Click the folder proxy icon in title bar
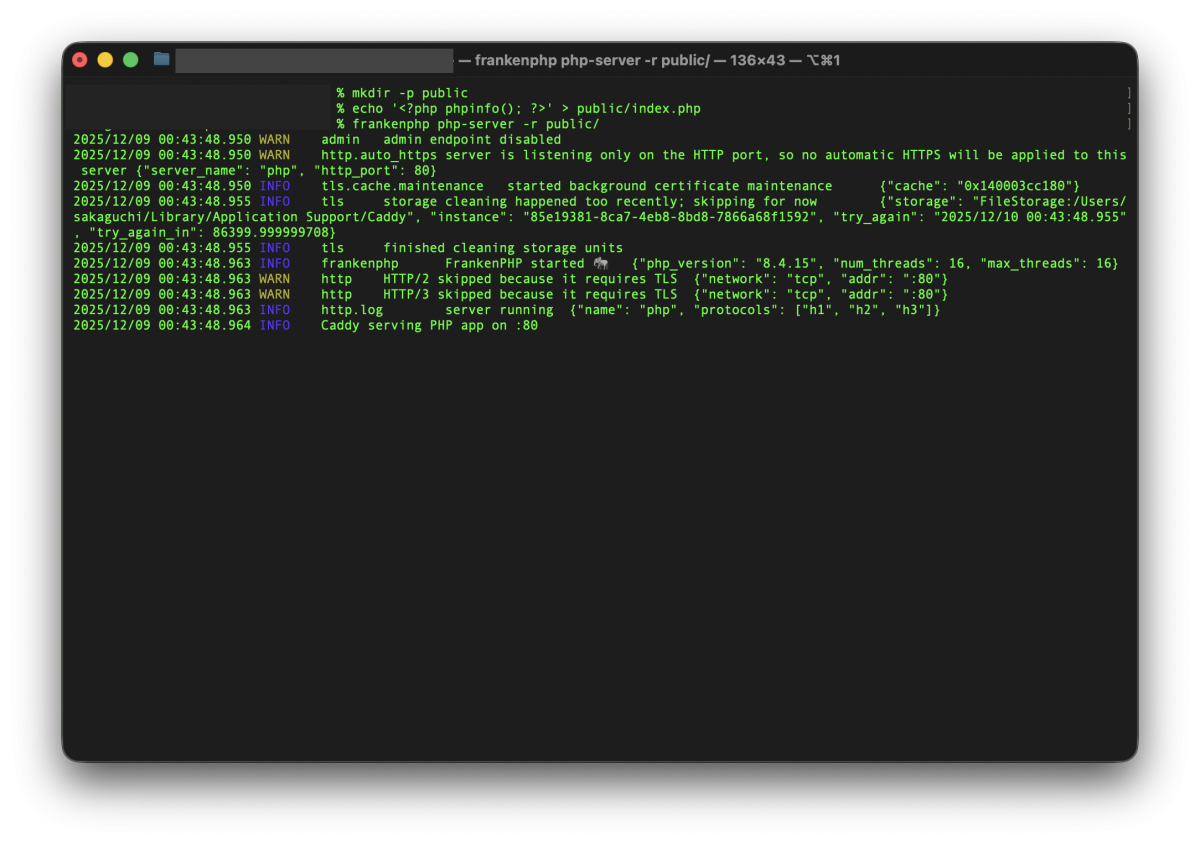 (x=161, y=60)
